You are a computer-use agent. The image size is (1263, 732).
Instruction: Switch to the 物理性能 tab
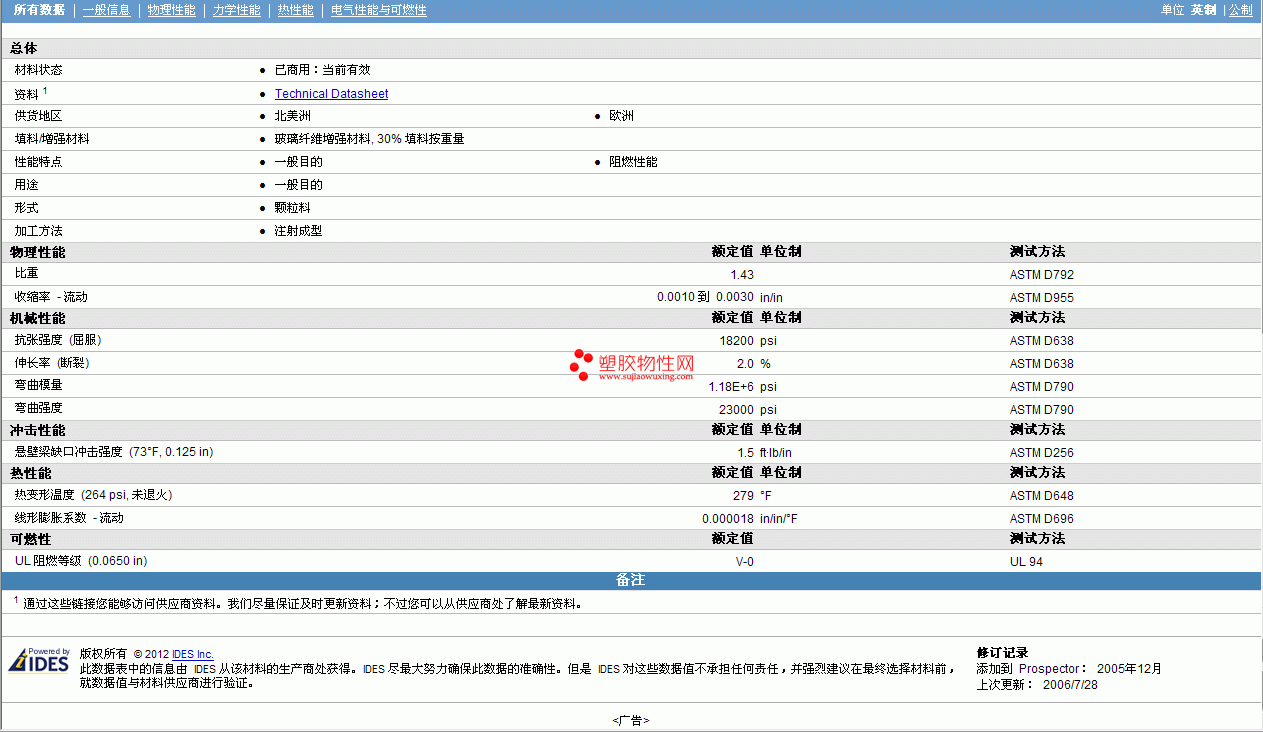tap(171, 10)
